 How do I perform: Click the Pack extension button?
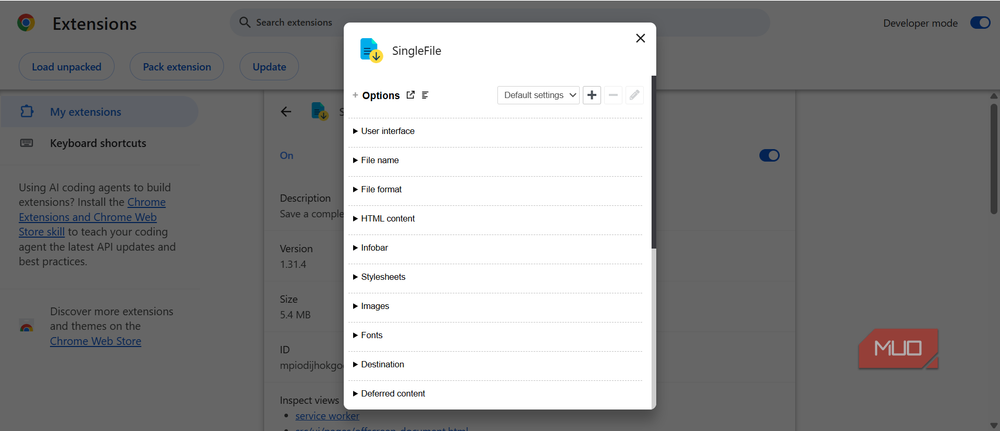(177, 67)
